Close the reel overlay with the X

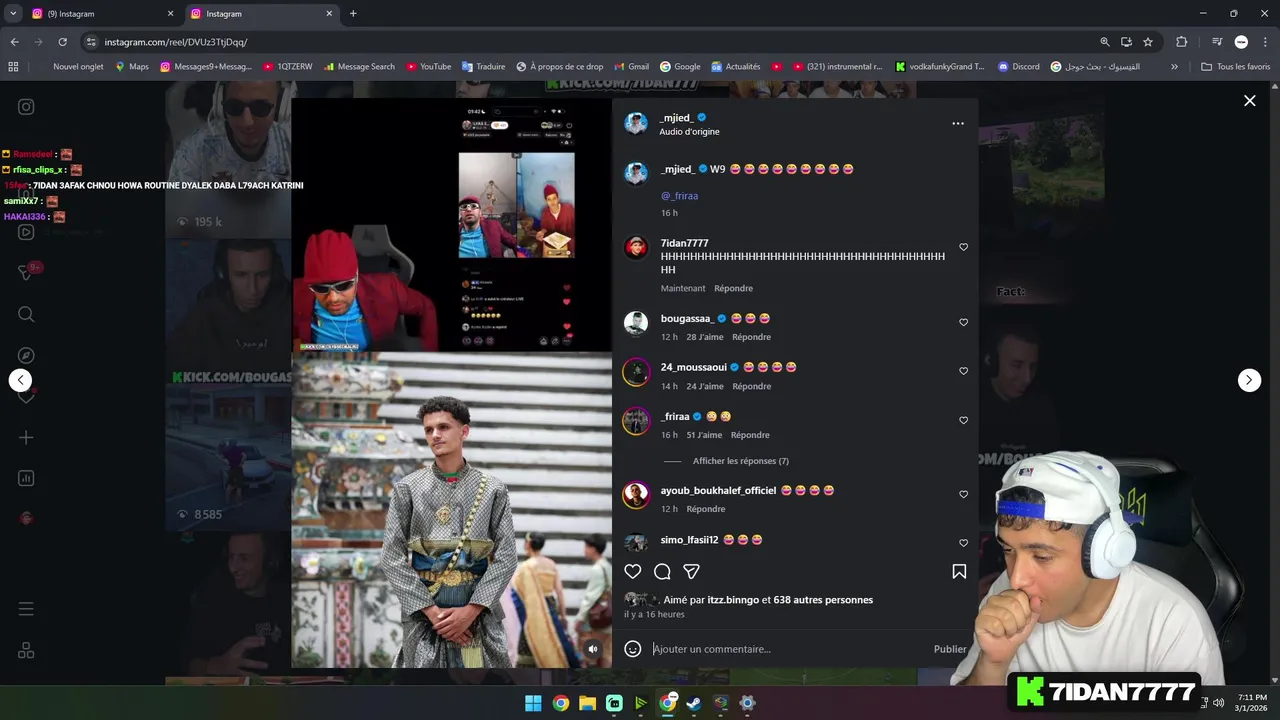tap(1249, 100)
